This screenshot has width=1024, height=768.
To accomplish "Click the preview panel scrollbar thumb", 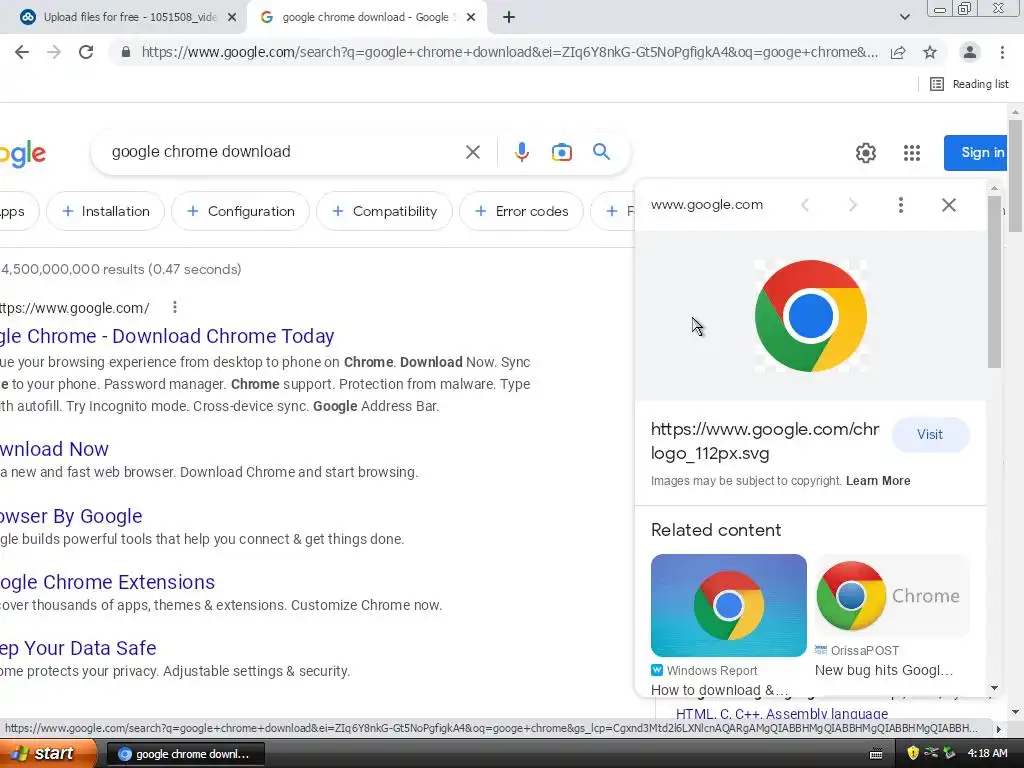I will (994, 282).
